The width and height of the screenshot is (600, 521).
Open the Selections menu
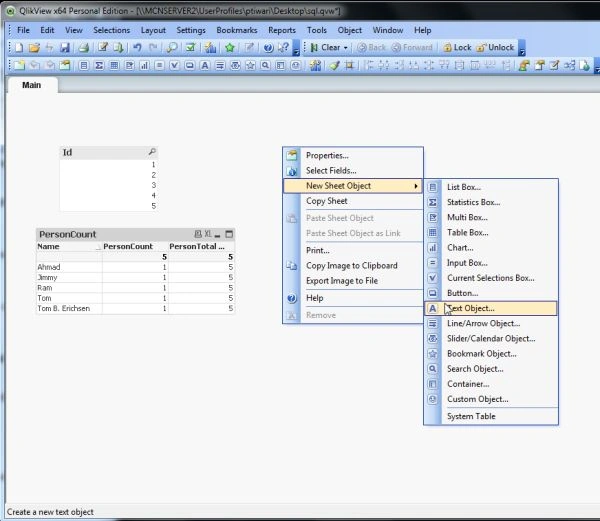coord(112,30)
